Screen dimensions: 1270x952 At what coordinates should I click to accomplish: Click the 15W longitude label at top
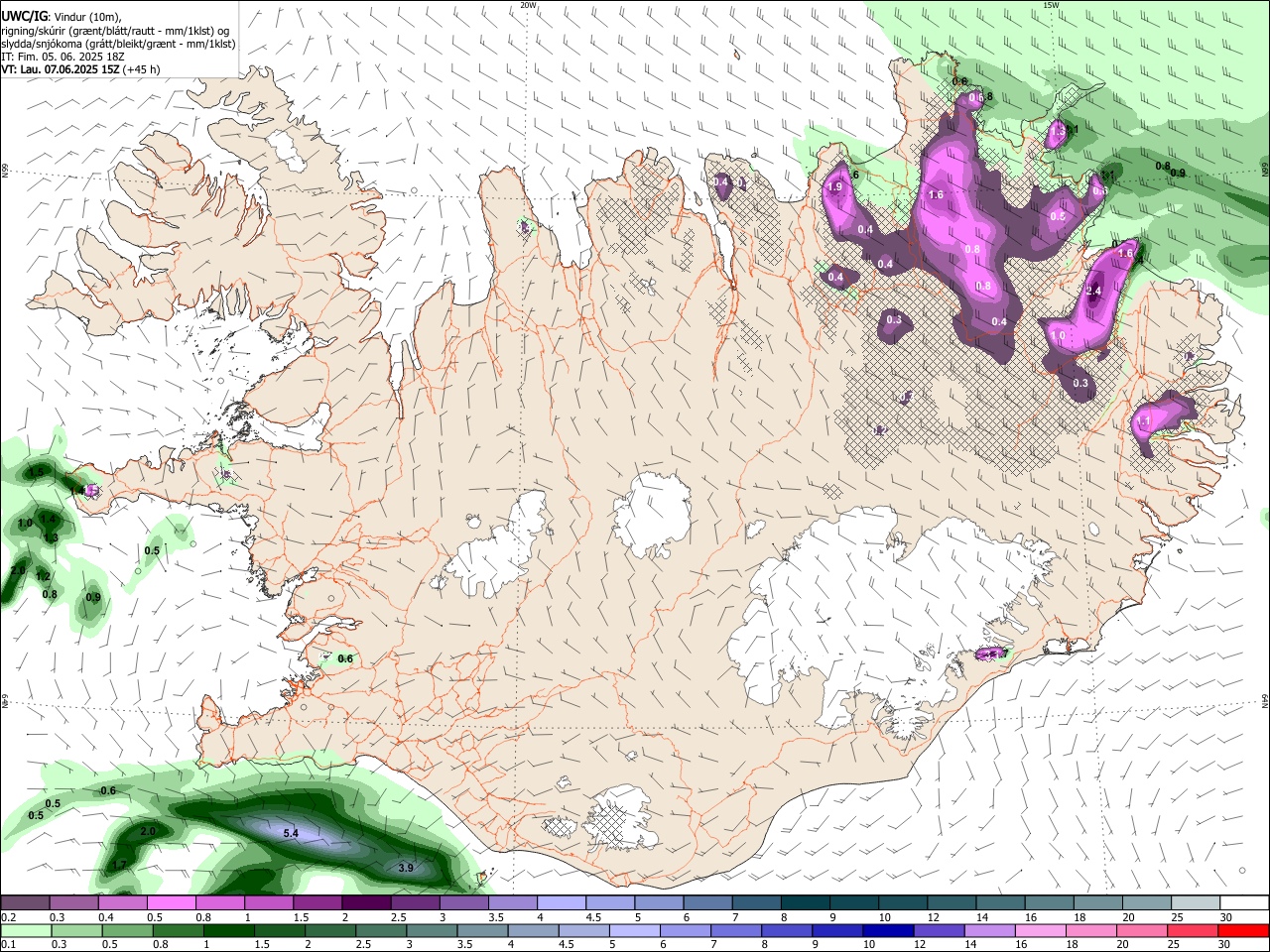pos(1050,5)
